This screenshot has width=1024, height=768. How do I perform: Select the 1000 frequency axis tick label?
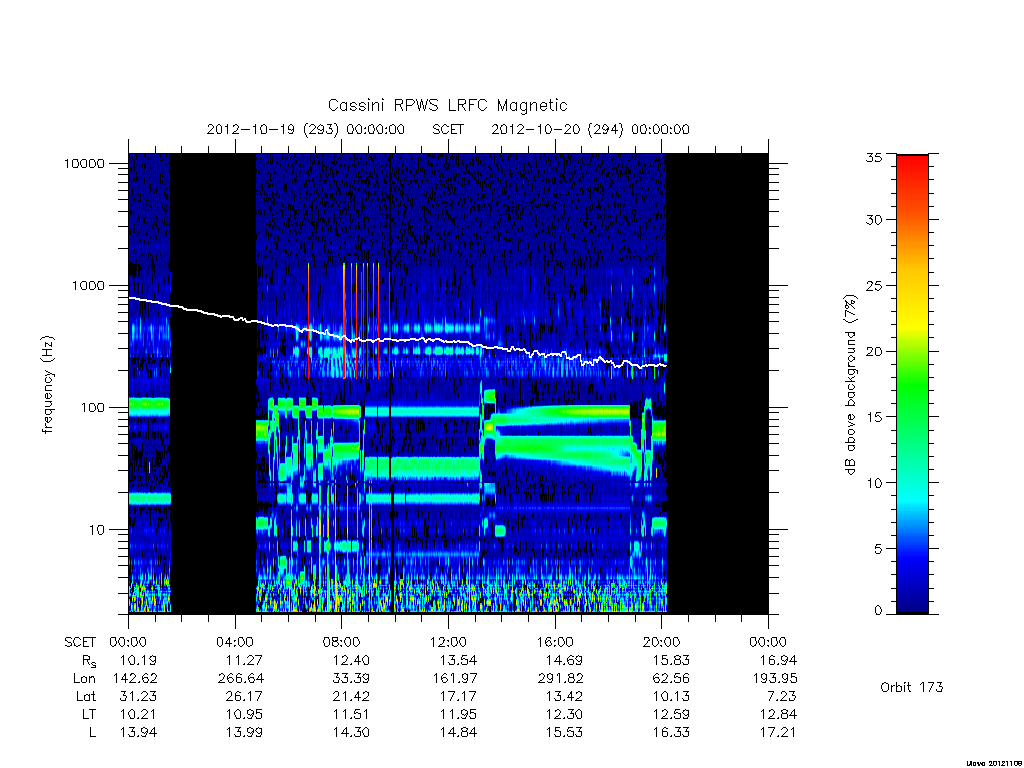pos(88,285)
